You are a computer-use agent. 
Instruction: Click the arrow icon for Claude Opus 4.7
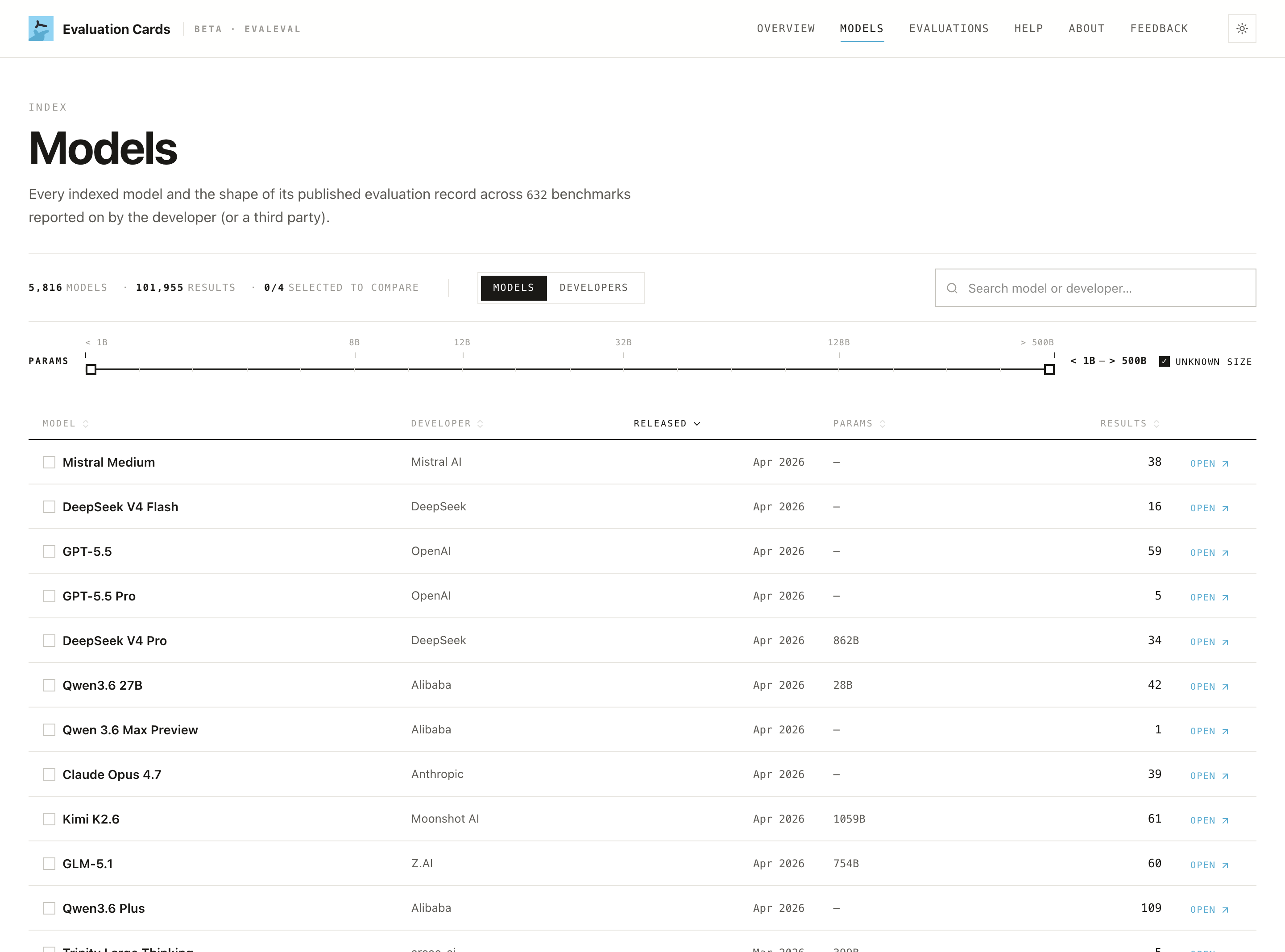(1225, 776)
